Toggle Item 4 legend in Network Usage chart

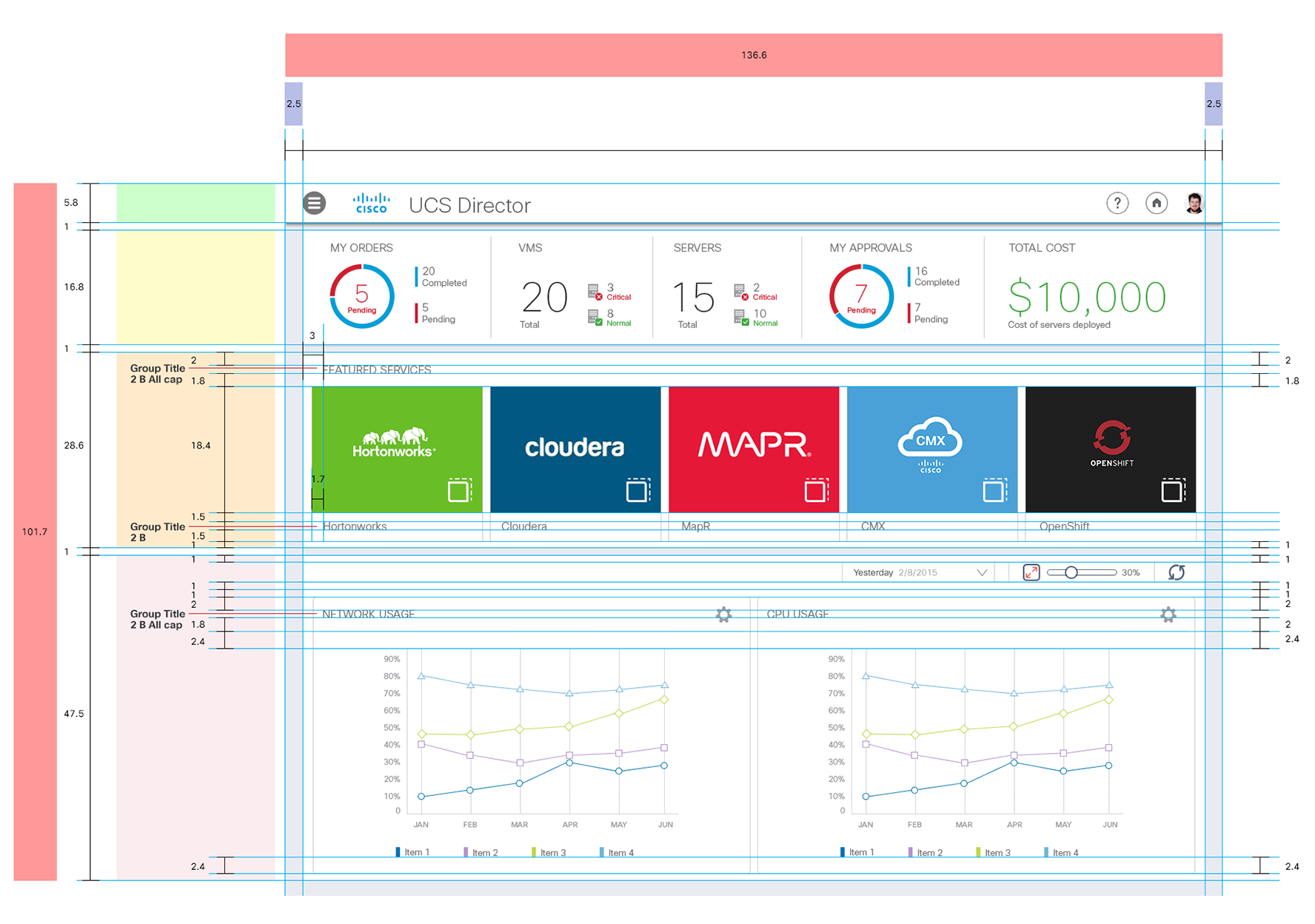pos(616,852)
